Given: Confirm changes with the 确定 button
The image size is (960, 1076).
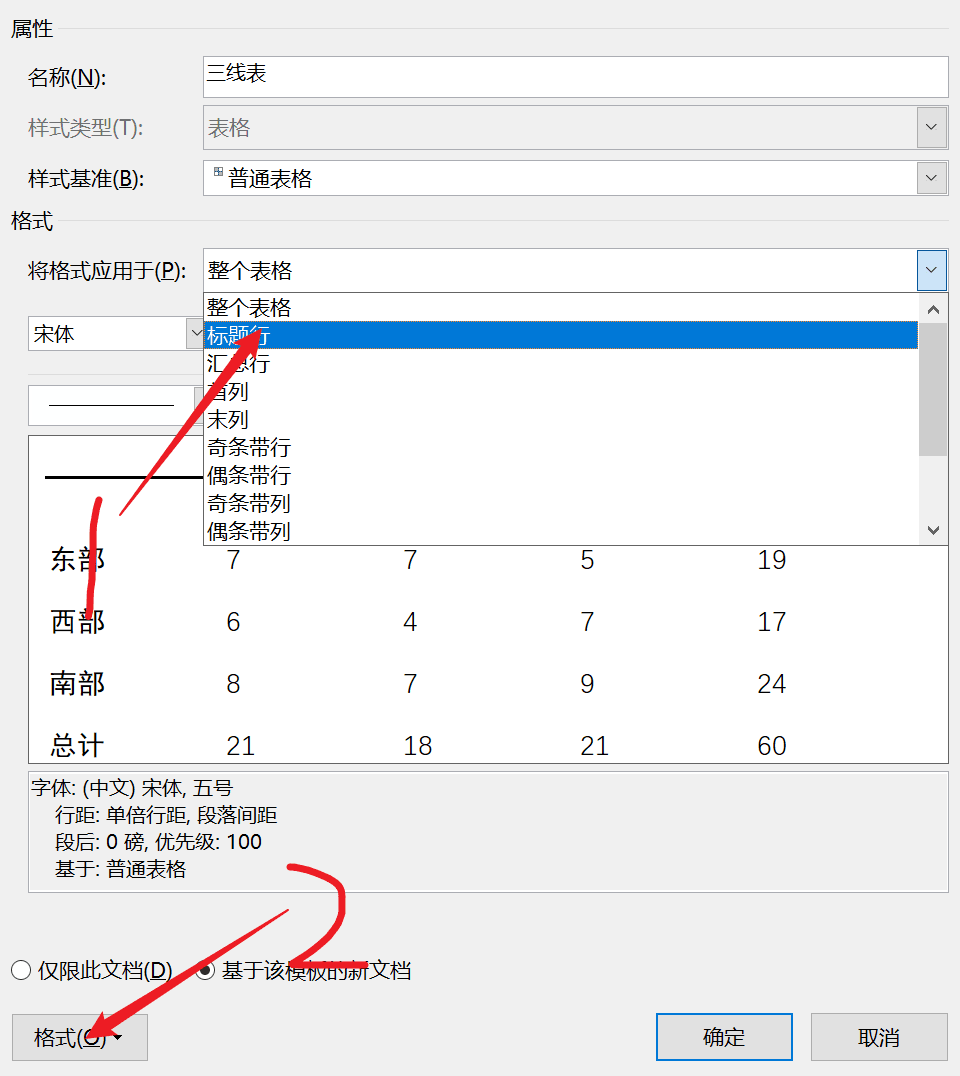Looking at the screenshot, I should coord(724,1037).
